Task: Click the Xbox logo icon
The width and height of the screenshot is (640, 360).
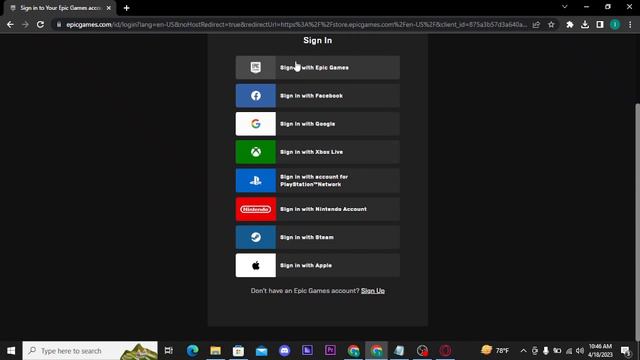Action: (x=256, y=152)
